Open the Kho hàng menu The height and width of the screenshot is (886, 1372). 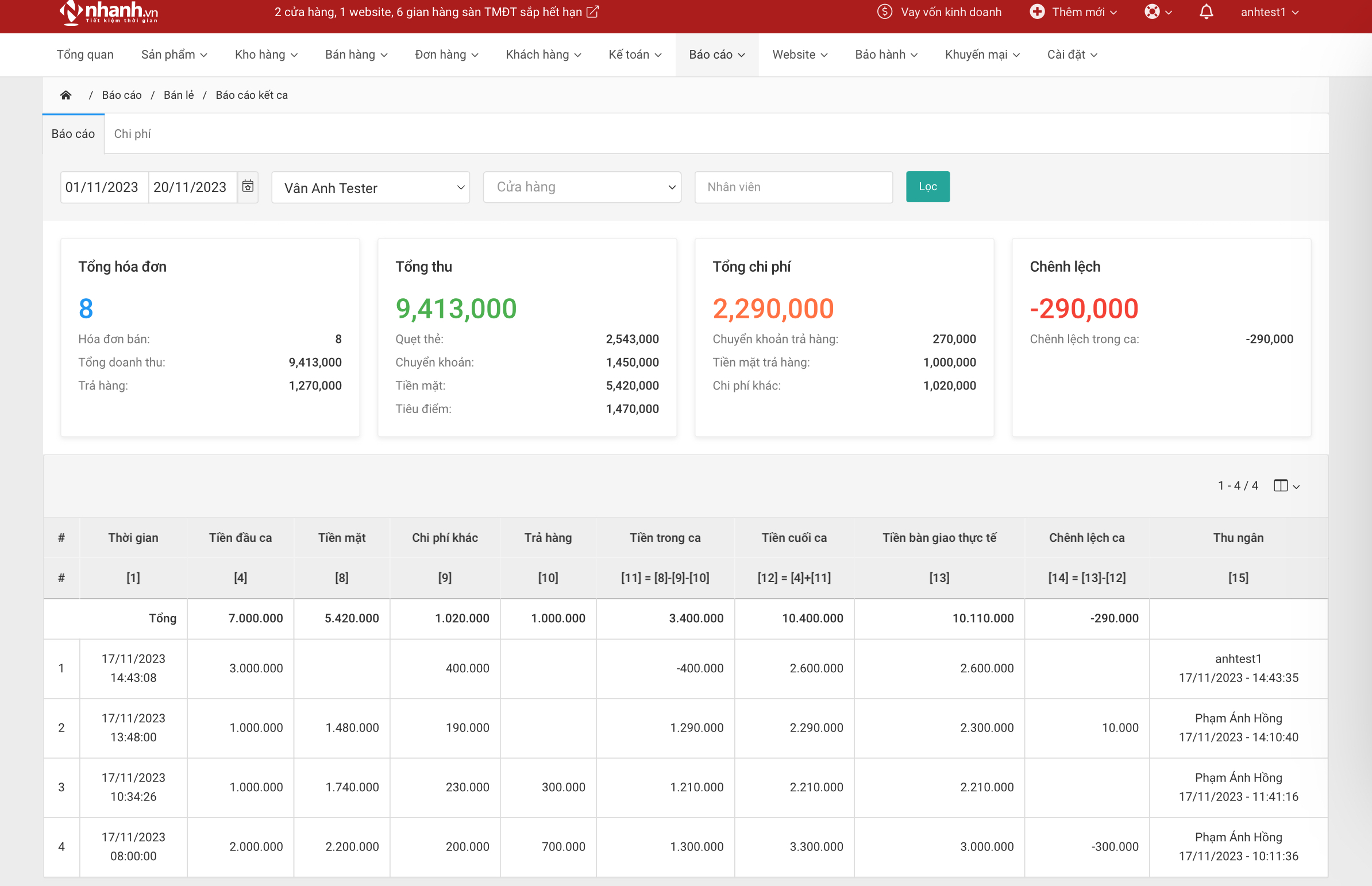point(266,55)
